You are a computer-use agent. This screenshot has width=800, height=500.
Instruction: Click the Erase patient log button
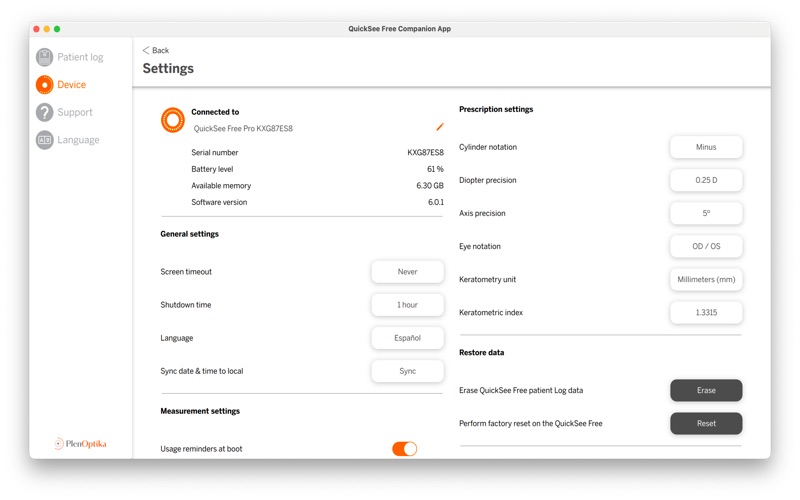(x=706, y=390)
